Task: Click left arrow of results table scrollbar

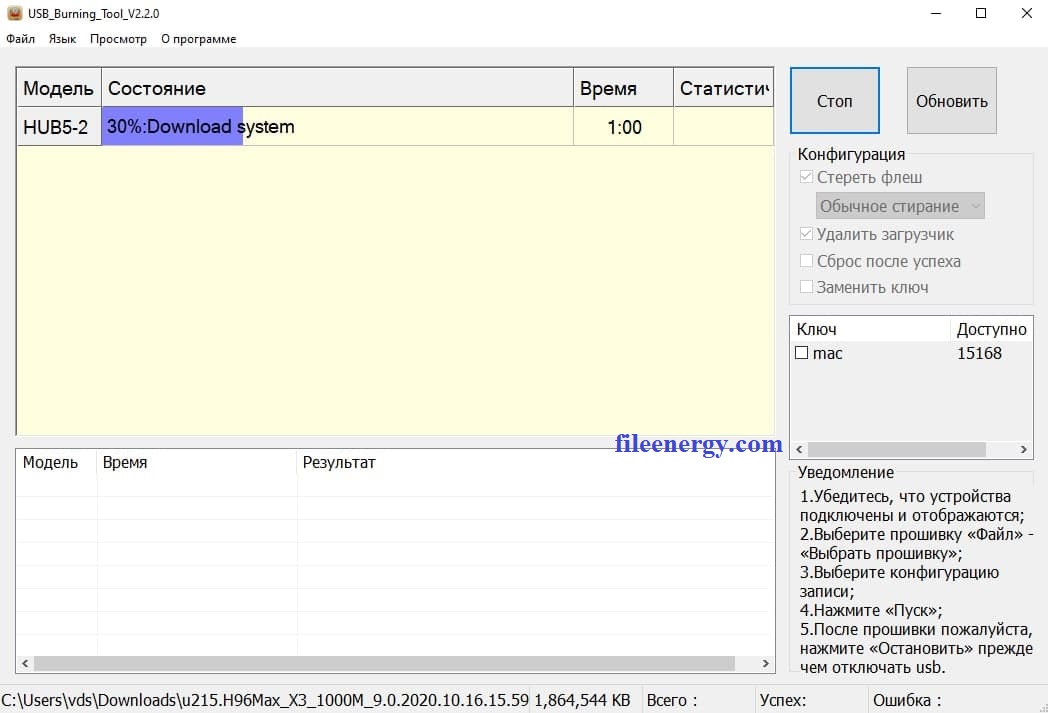Action: tap(25, 664)
